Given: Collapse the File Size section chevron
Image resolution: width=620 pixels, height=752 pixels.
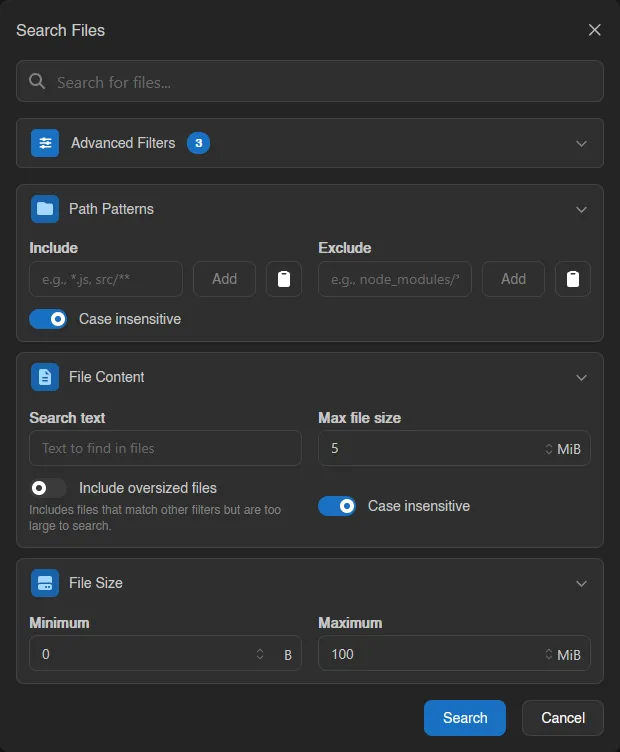Looking at the screenshot, I should point(581,584).
